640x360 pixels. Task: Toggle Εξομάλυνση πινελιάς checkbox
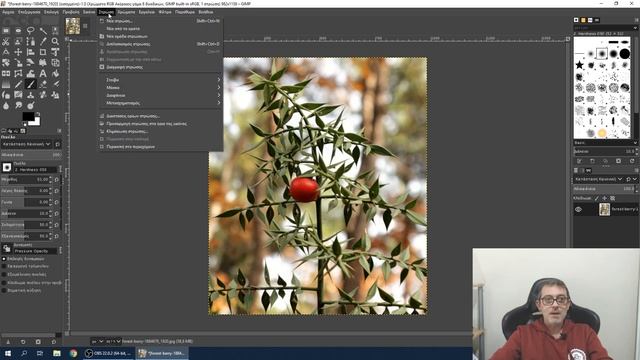(4, 274)
